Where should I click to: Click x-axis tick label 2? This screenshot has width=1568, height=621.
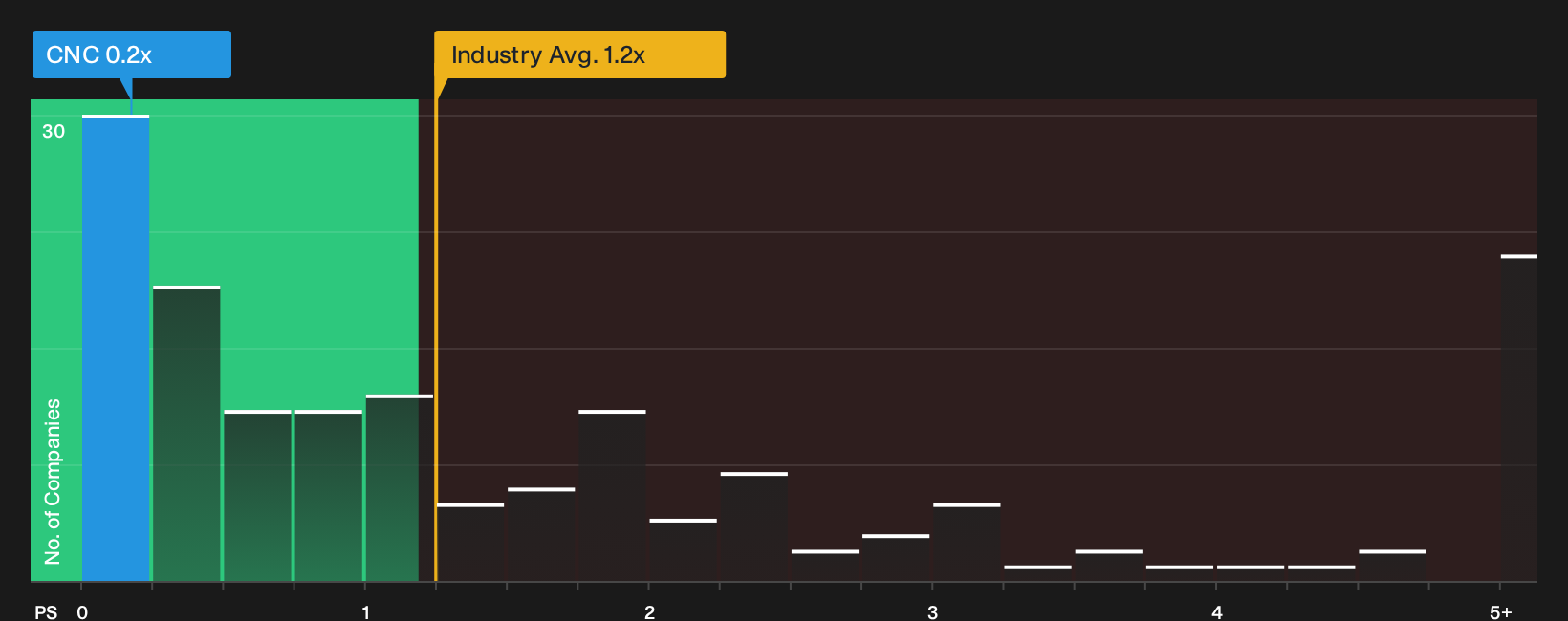click(x=649, y=612)
